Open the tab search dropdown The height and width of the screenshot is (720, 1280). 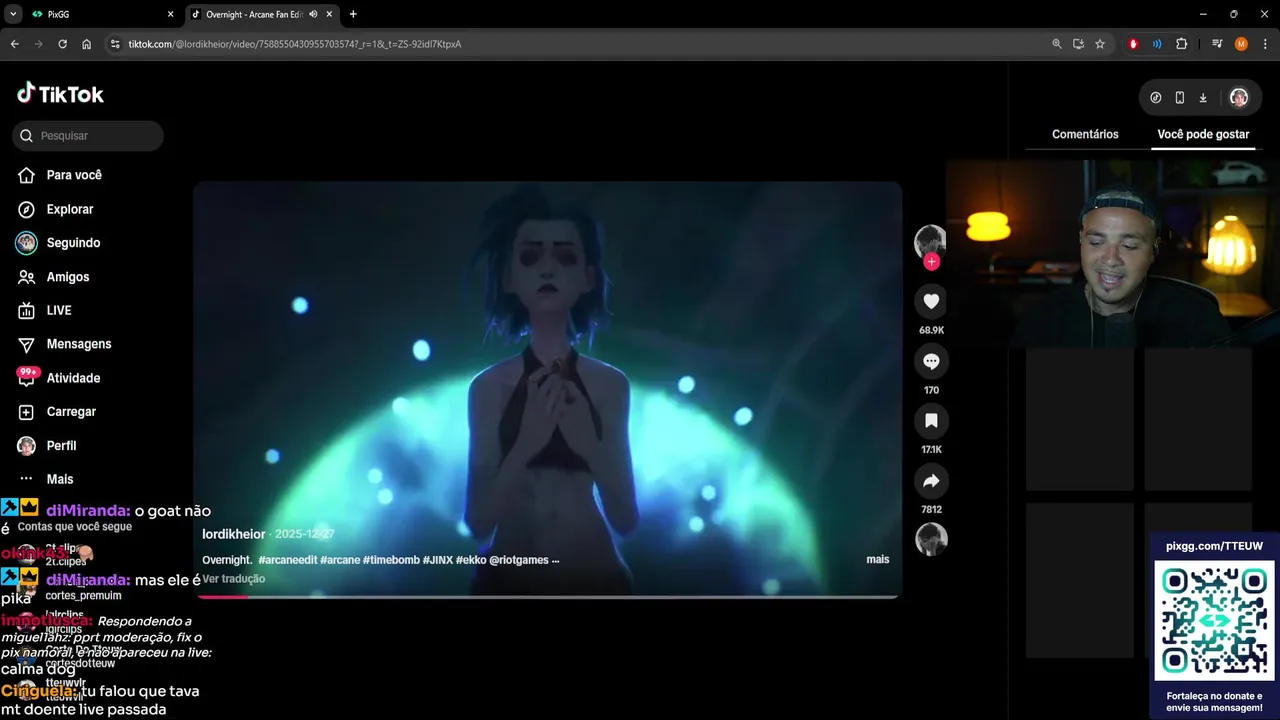point(13,14)
